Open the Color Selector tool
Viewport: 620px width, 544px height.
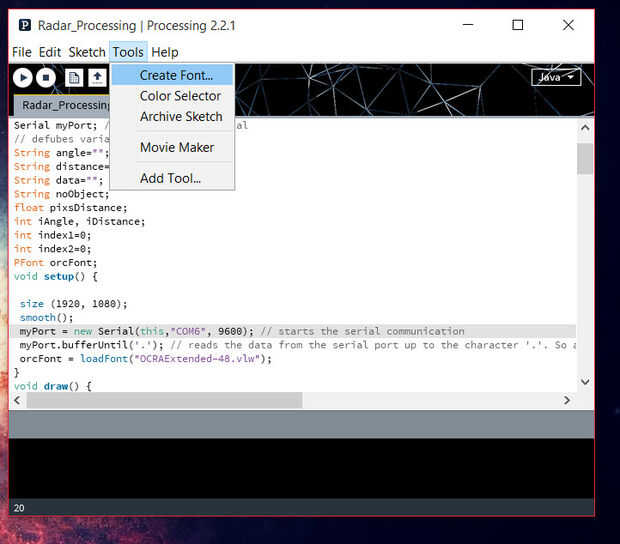172,96
